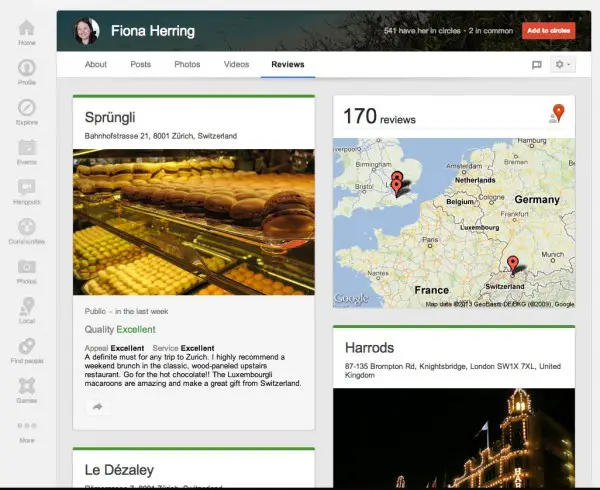Open the Harrods review title
Viewport: 600px width, 490px height.
369,348
